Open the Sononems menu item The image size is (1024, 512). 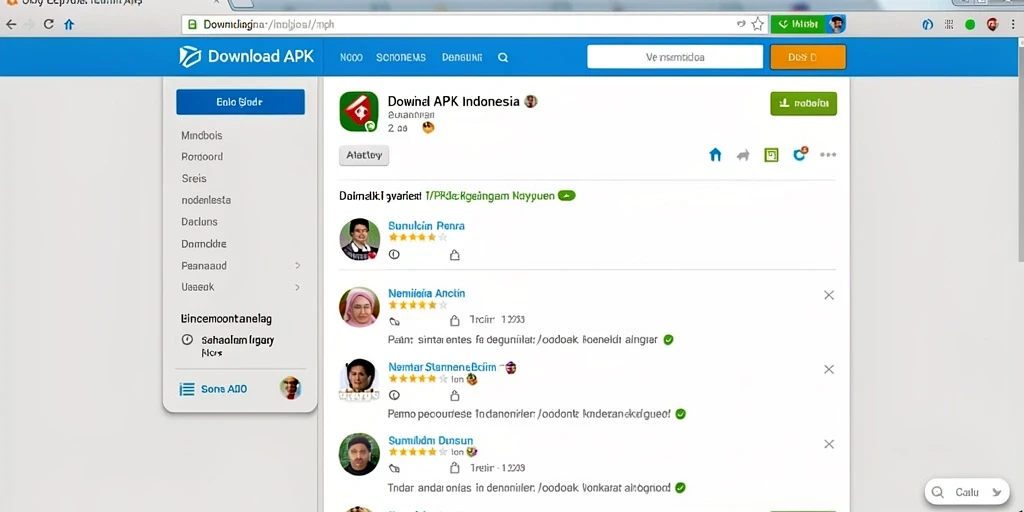pyautogui.click(x=401, y=57)
